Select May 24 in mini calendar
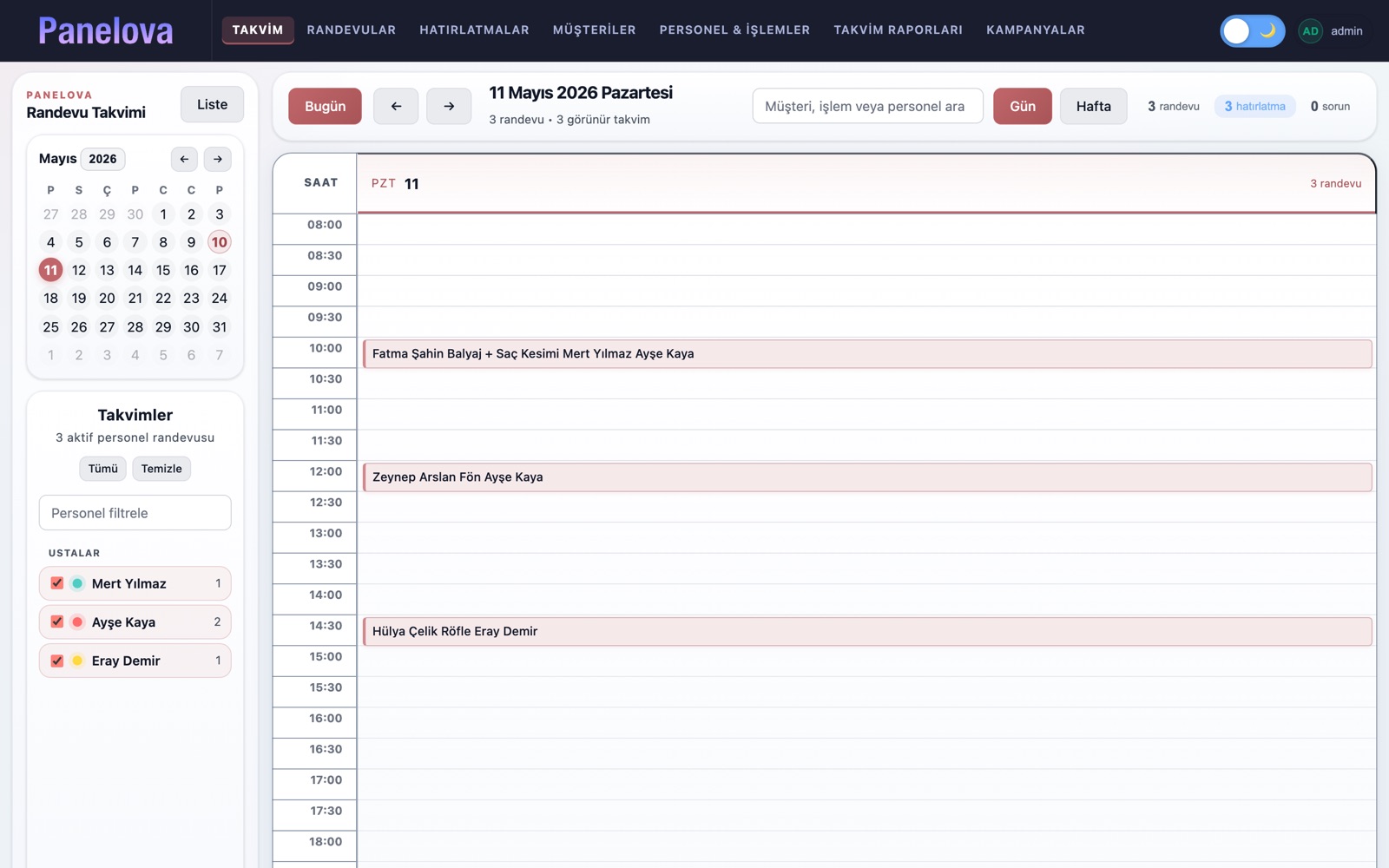1389x868 pixels. click(x=220, y=298)
